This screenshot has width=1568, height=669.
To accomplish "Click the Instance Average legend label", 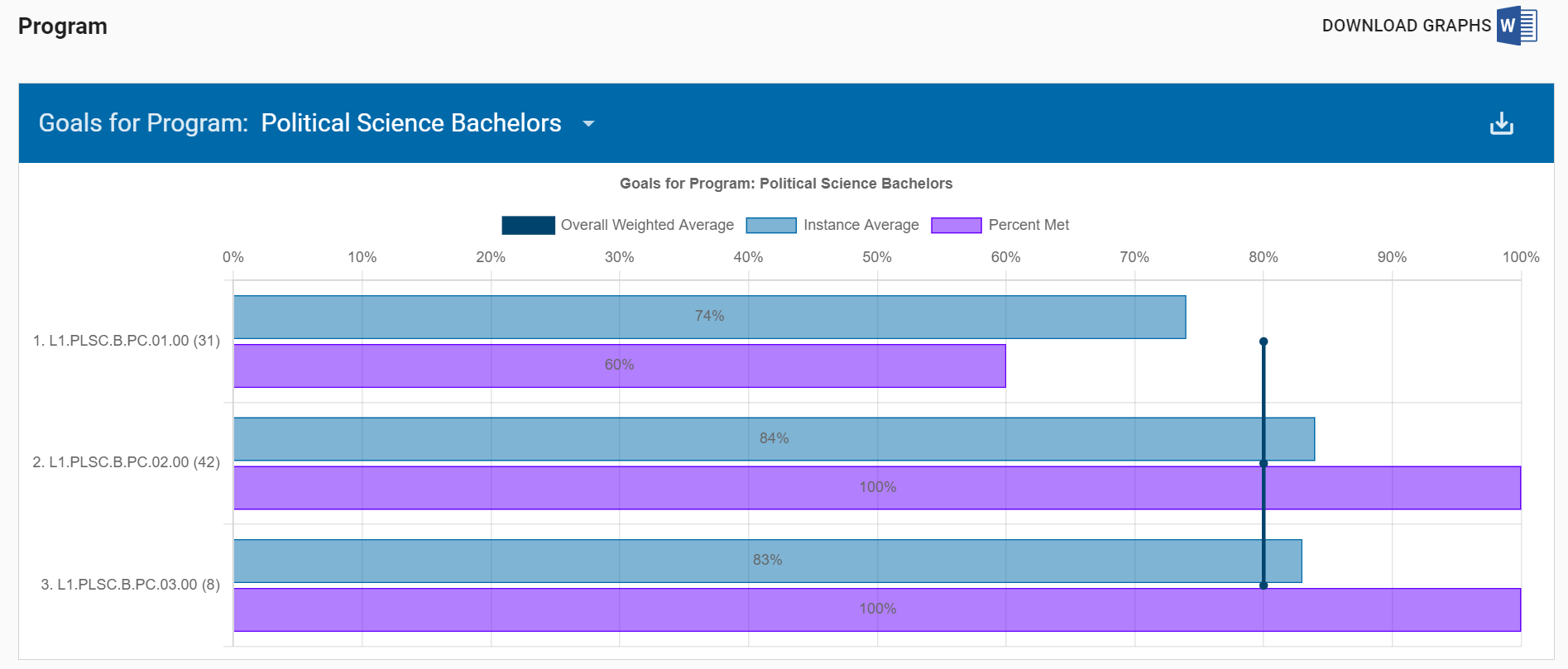I will pos(861,225).
